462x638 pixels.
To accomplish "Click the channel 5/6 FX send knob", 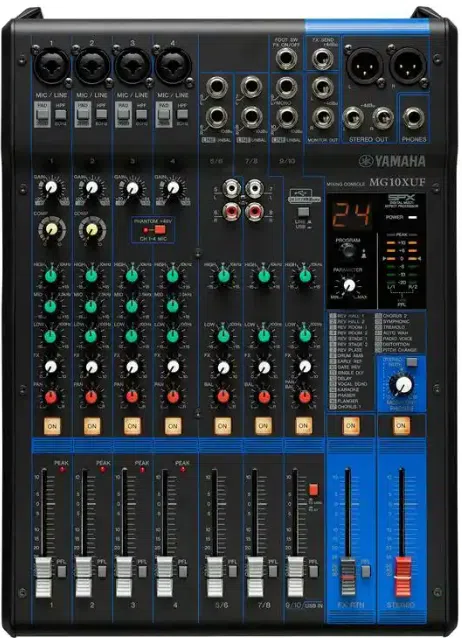I will (223, 368).
